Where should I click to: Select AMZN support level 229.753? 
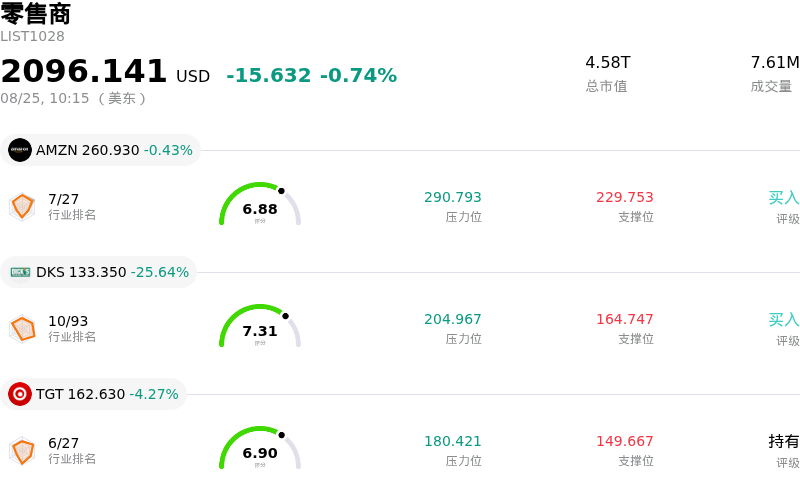point(624,197)
